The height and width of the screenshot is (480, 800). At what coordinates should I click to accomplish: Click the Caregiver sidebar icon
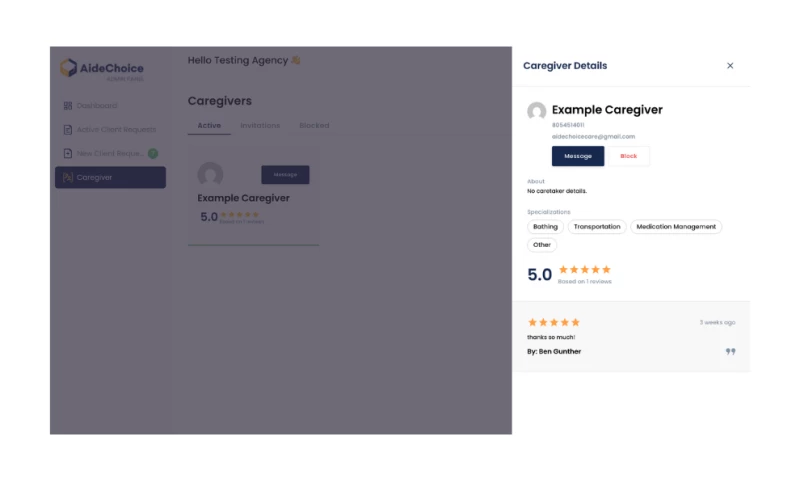[x=68, y=178]
